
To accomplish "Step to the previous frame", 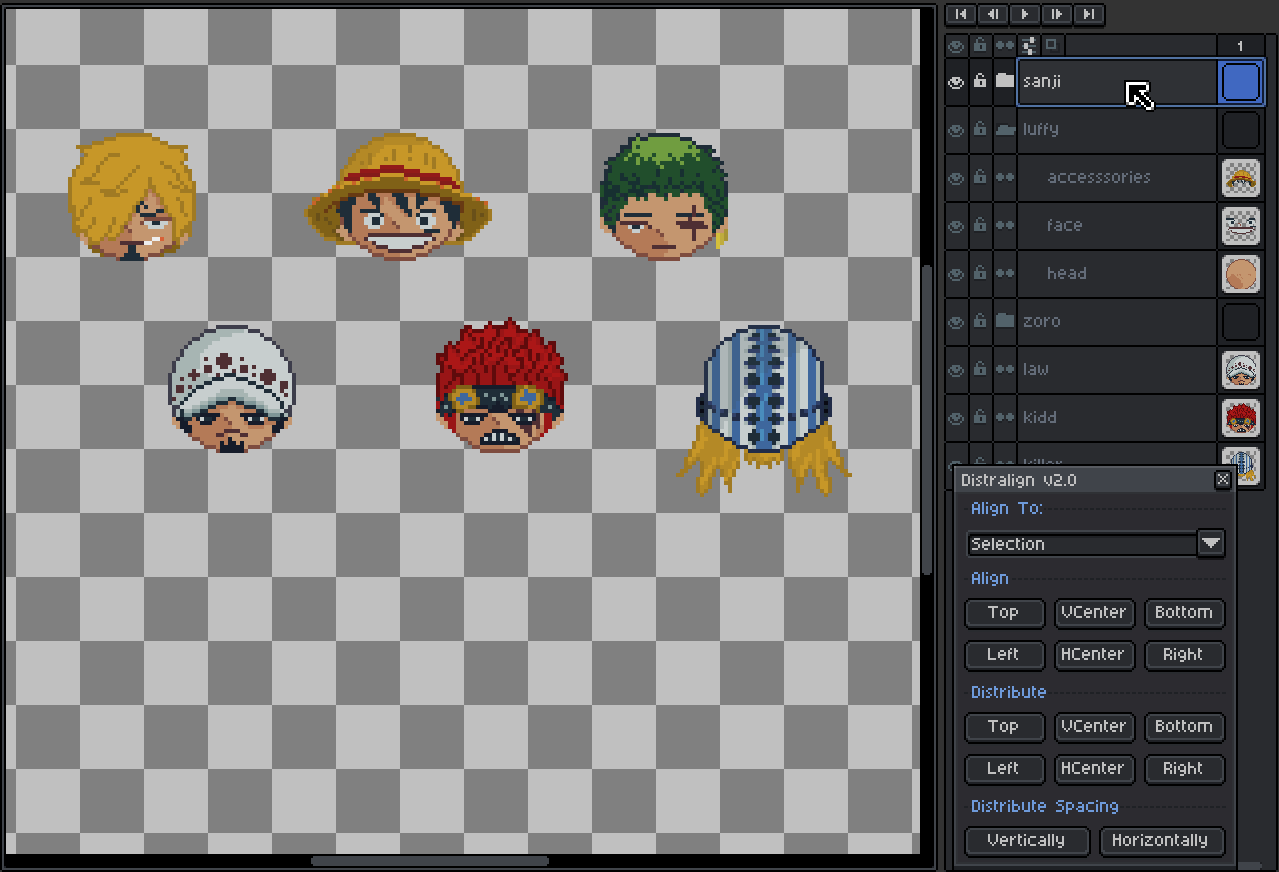I will pos(992,14).
